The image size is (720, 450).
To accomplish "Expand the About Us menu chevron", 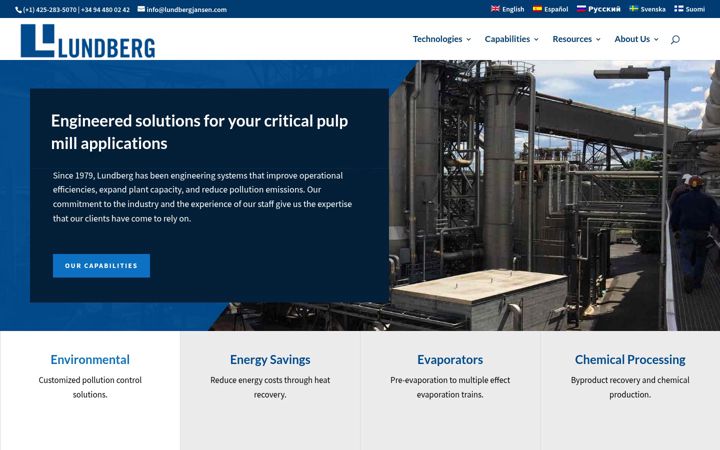I will tap(656, 39).
